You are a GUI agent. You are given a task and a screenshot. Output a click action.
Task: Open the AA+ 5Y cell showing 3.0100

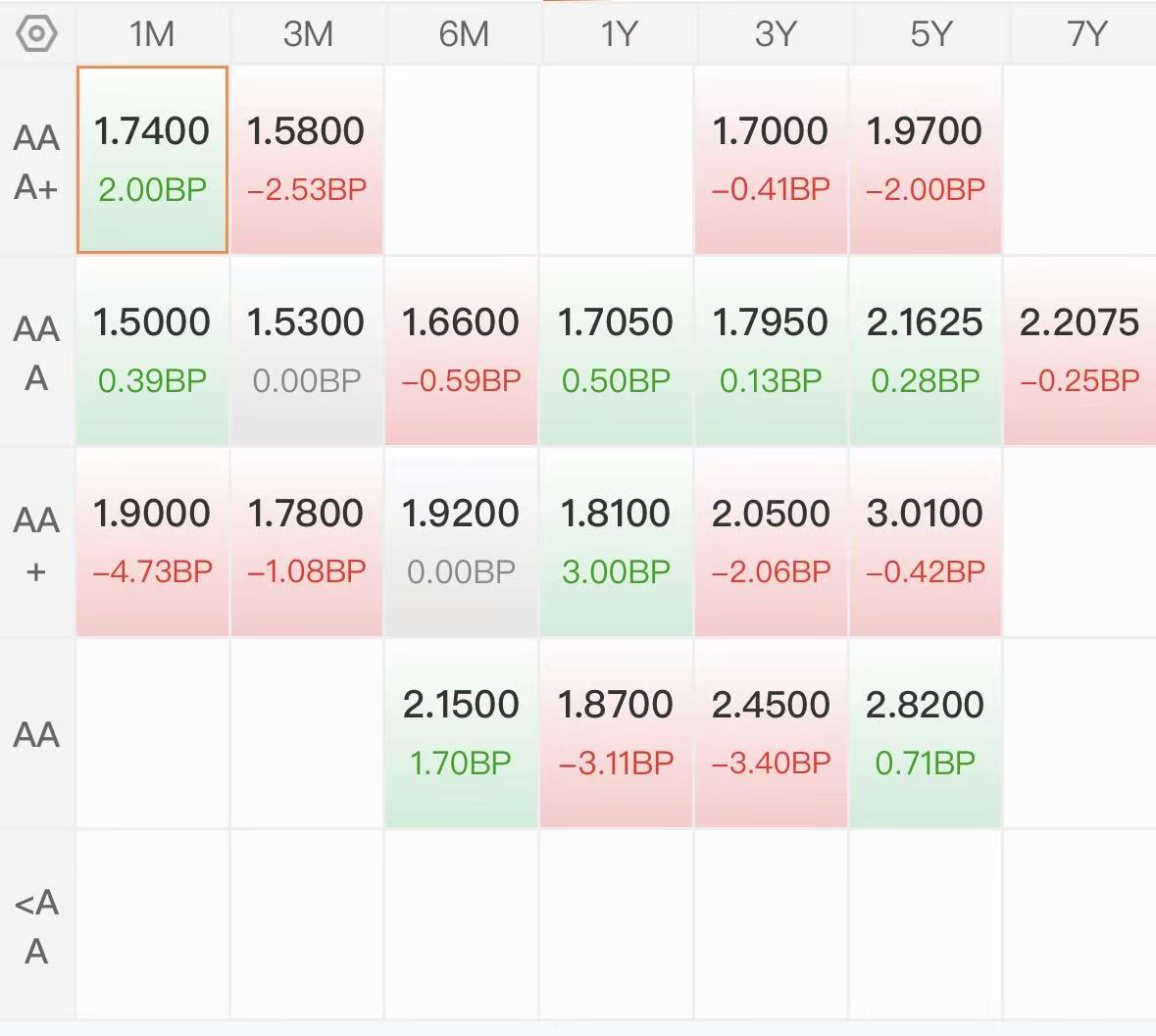(x=926, y=542)
